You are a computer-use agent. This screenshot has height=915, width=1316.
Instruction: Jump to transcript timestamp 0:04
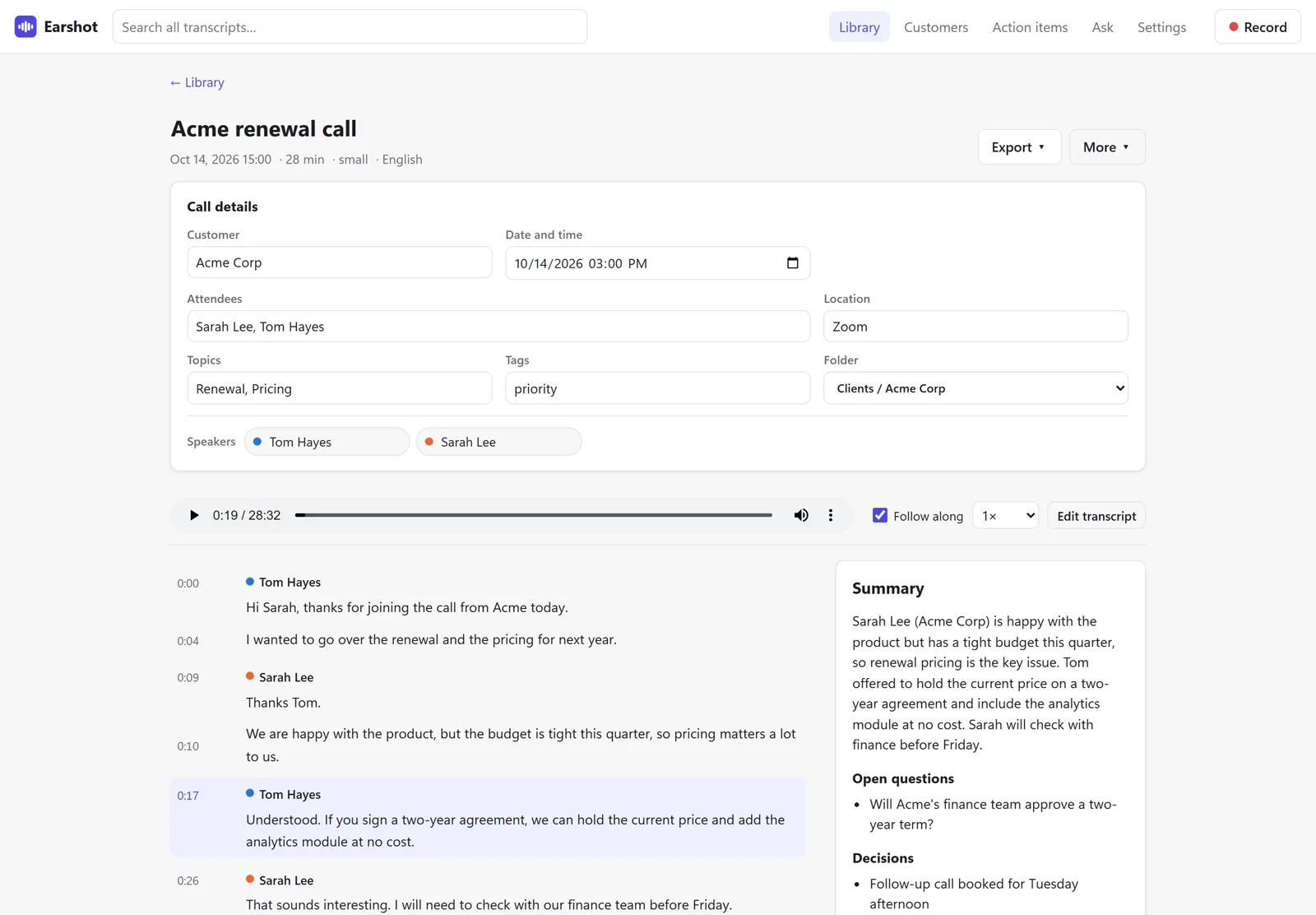pos(188,641)
